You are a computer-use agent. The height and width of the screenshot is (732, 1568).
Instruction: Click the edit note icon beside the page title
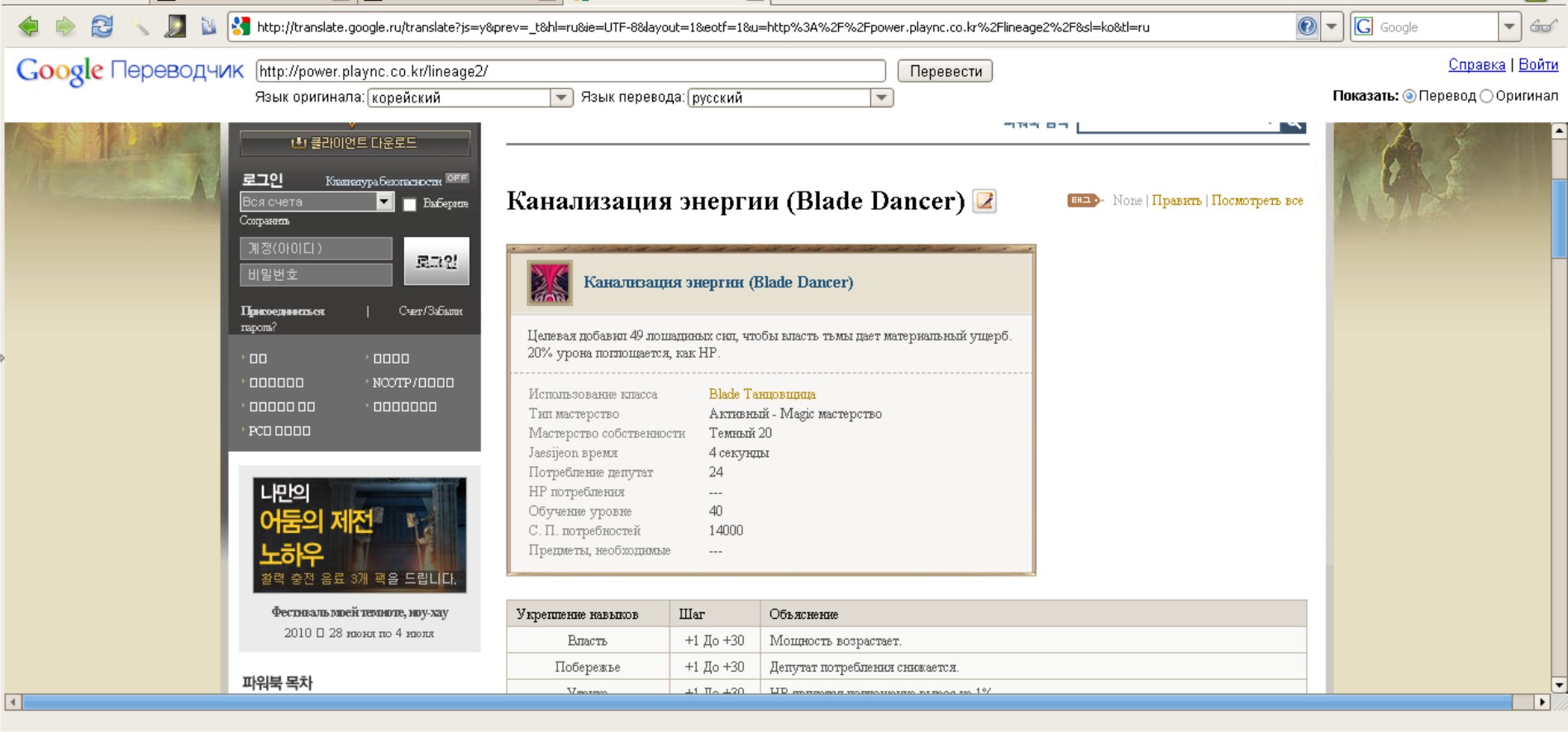pyautogui.click(x=984, y=201)
